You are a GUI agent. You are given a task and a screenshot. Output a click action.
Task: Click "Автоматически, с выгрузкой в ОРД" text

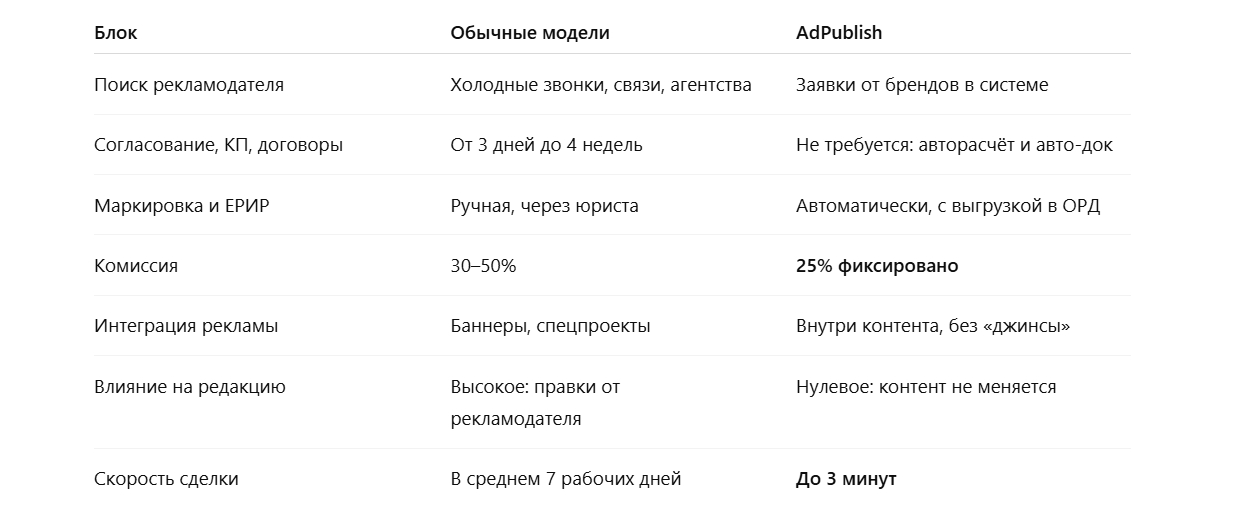pos(947,206)
